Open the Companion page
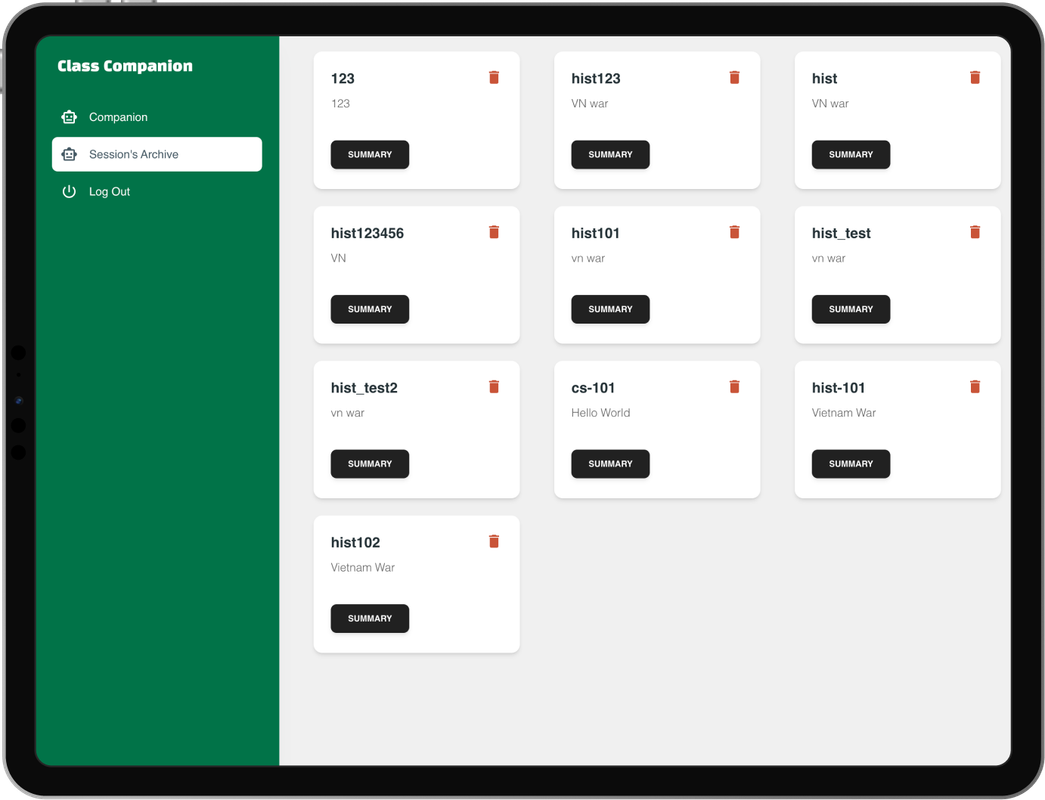Screen dimensions: 1045x800 pyautogui.click(x=157, y=117)
